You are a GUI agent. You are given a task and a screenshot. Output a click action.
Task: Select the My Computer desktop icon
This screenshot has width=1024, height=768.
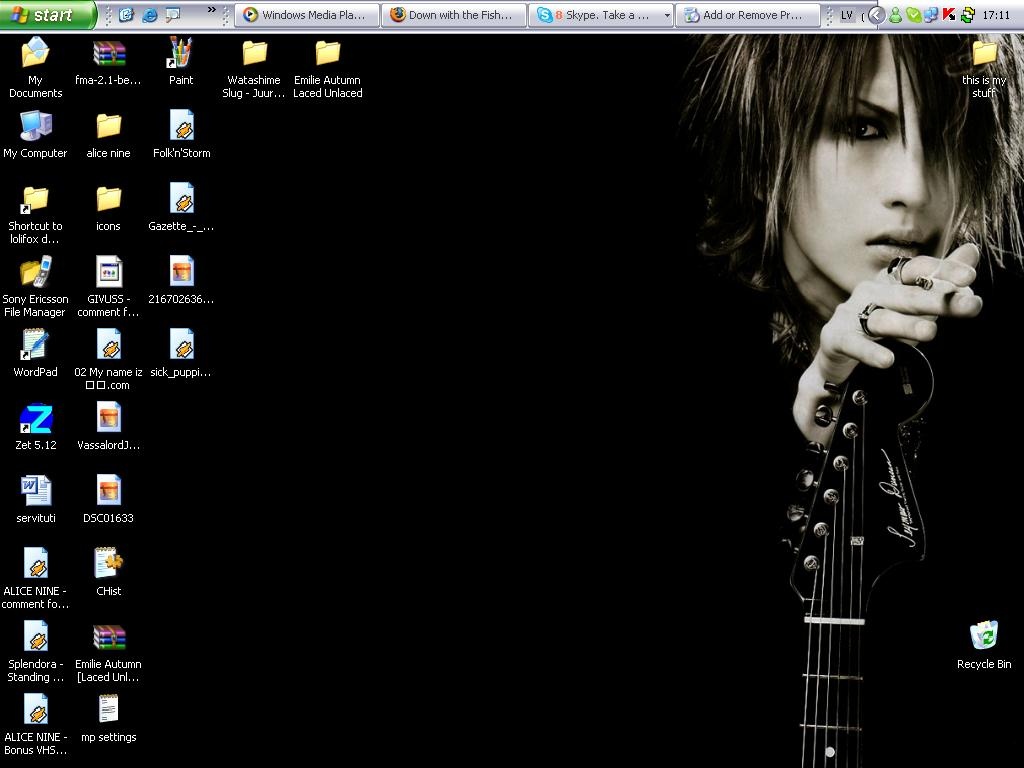[35, 135]
